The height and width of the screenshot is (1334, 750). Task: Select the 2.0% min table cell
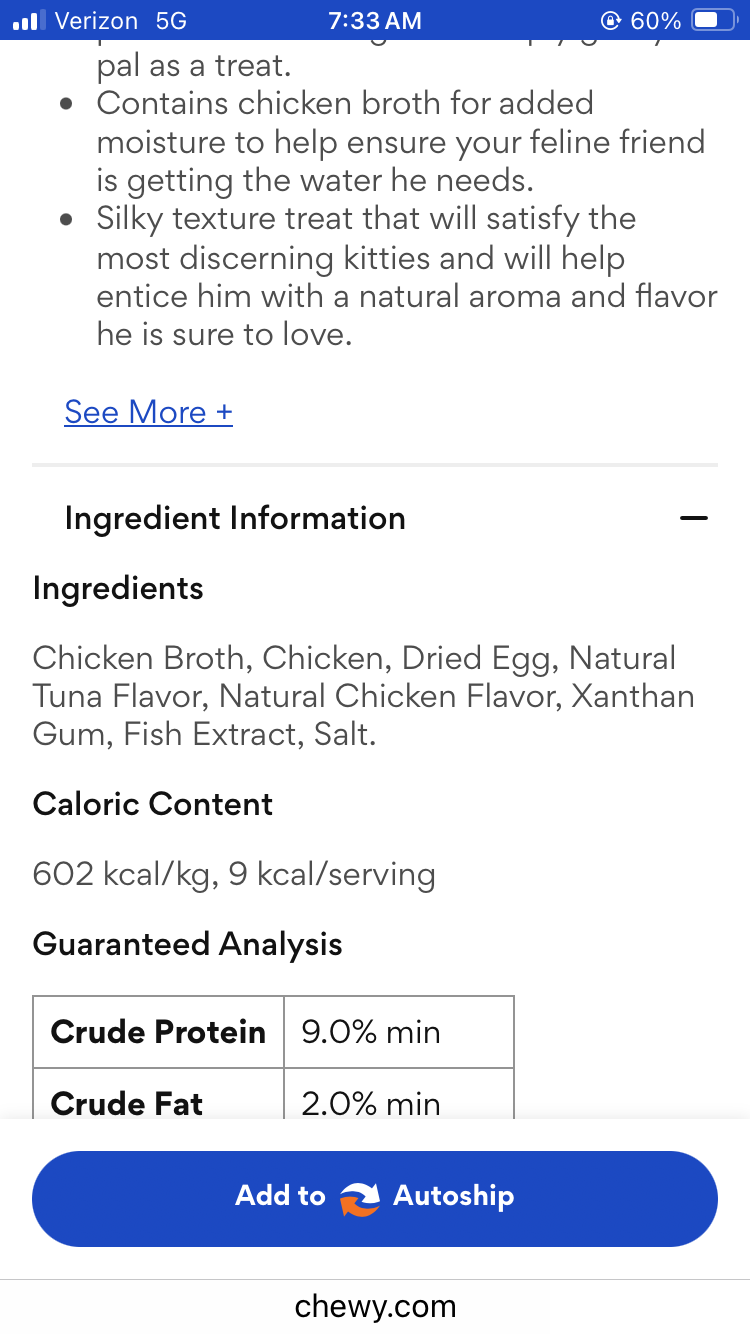coord(398,1098)
